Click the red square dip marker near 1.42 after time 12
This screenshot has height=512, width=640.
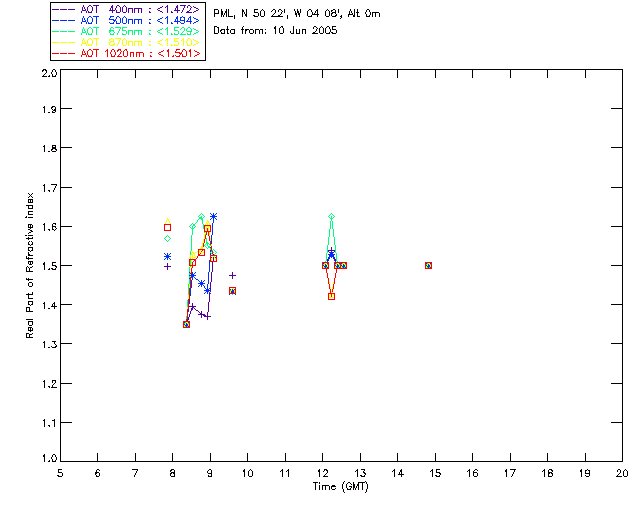click(x=331, y=296)
